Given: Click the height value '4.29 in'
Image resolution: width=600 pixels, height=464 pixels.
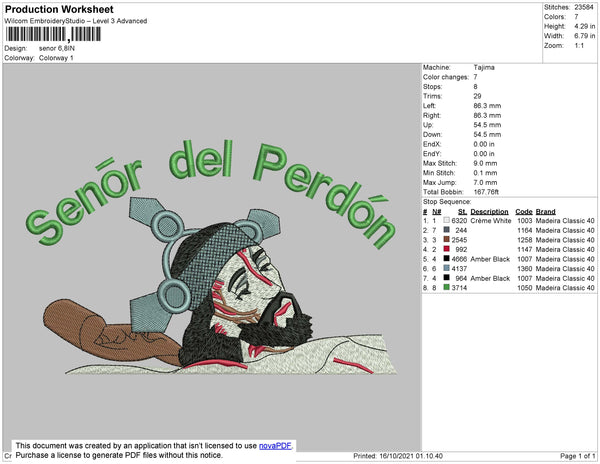Looking at the screenshot, I should [x=584, y=26].
